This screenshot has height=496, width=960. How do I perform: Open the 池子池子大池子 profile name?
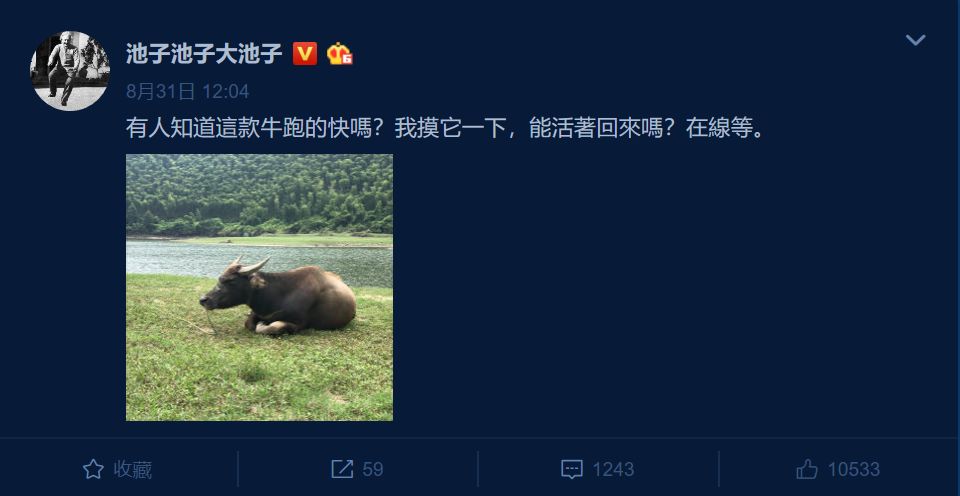click(x=204, y=54)
